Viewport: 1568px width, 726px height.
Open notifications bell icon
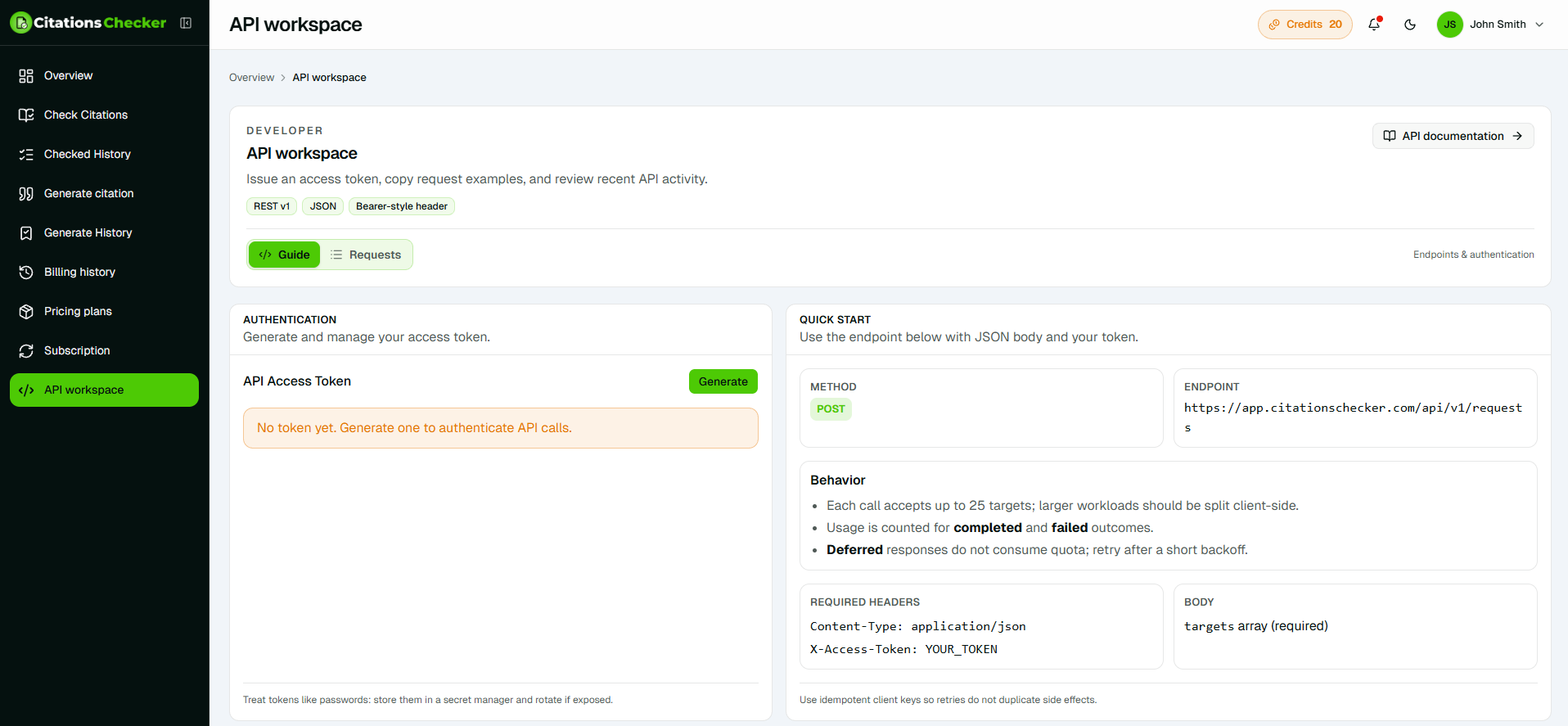[x=1374, y=25]
